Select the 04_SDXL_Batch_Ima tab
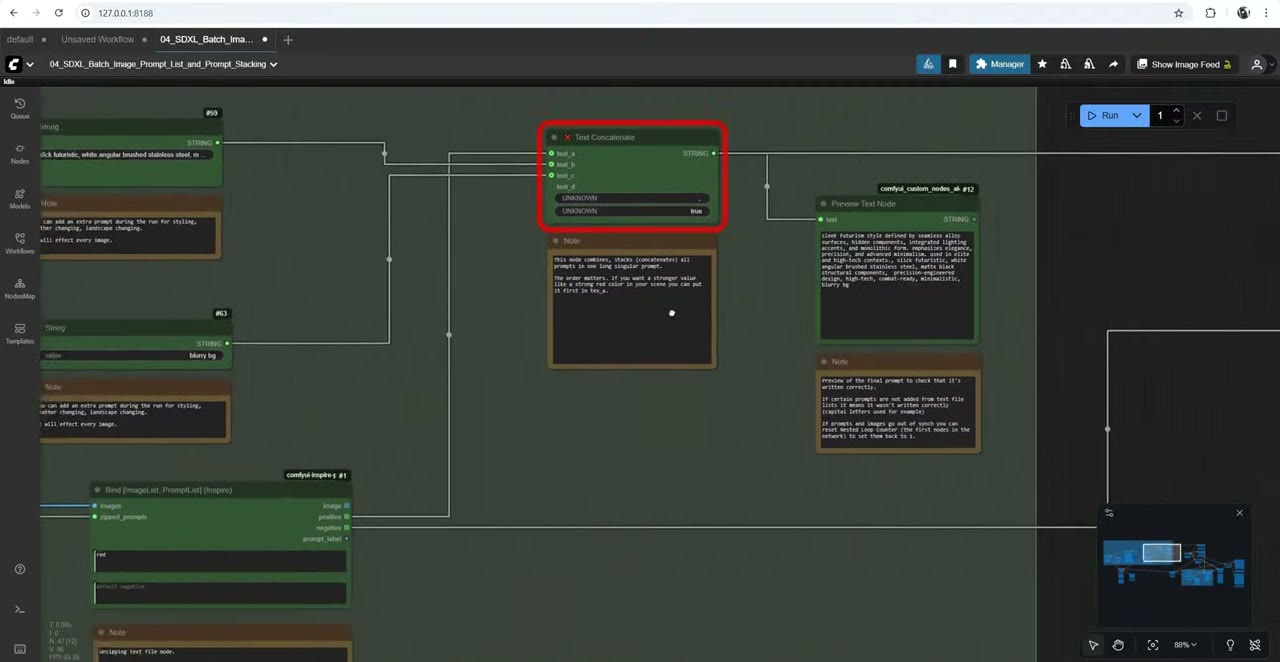 click(207, 40)
